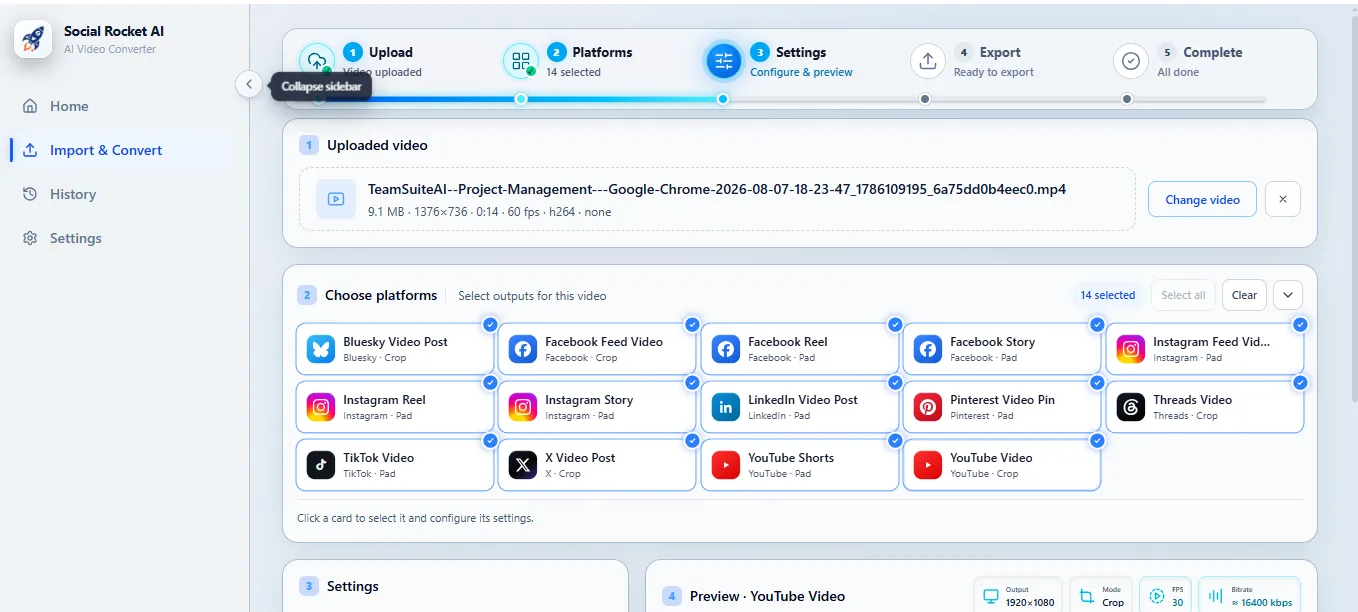This screenshot has width=1358, height=612.
Task: Click the Social Rocket AI rocket logo
Action: [x=33, y=39]
